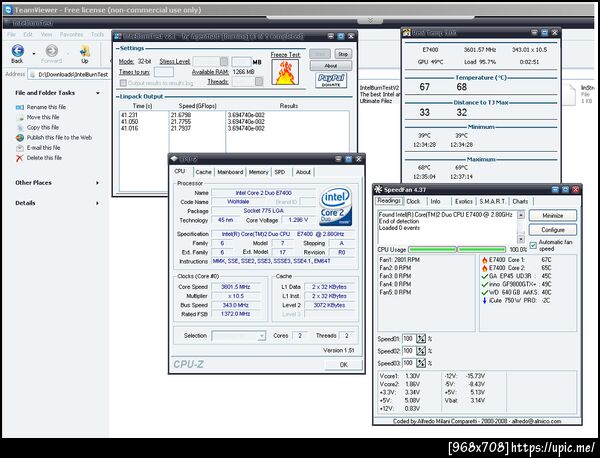Image resolution: width=600 pixels, height=458 pixels.
Task: Open the Charts tab in SpeedFan
Action: (x=520, y=201)
